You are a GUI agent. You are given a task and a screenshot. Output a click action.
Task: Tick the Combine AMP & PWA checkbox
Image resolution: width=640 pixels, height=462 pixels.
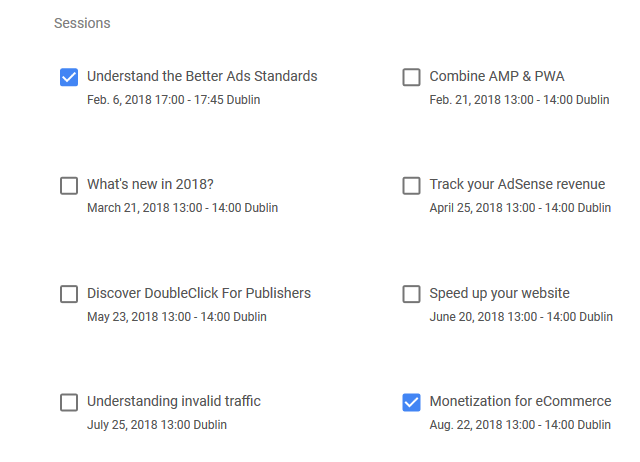pos(411,77)
